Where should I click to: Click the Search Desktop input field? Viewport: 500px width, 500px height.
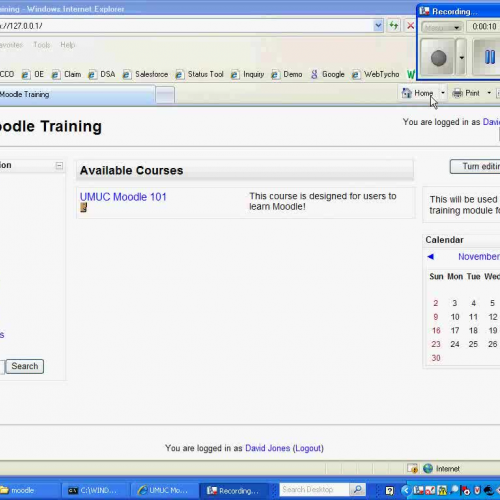click(314, 489)
